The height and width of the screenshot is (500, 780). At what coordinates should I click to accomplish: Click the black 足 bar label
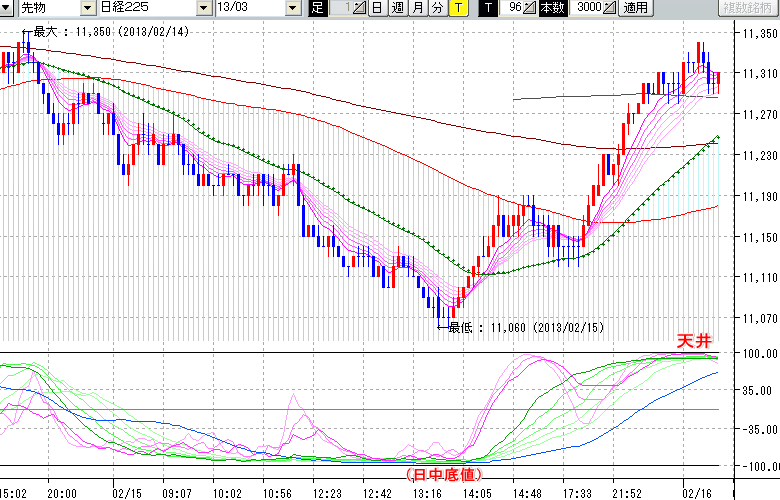pyautogui.click(x=317, y=8)
